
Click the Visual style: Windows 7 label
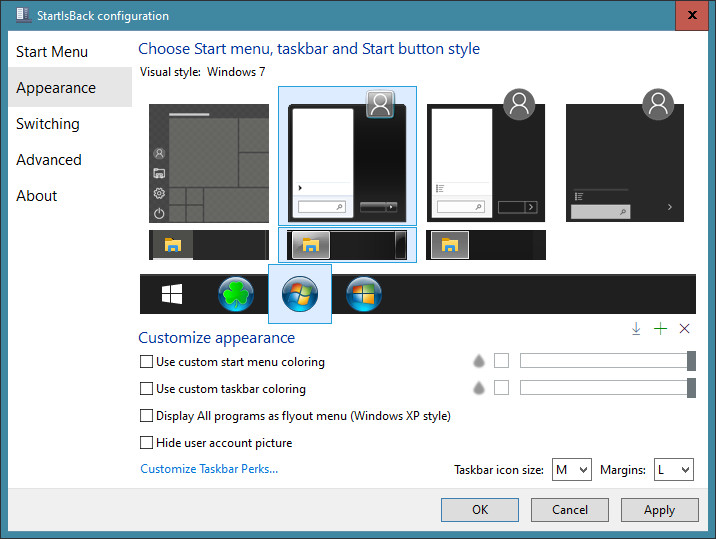tap(202, 72)
